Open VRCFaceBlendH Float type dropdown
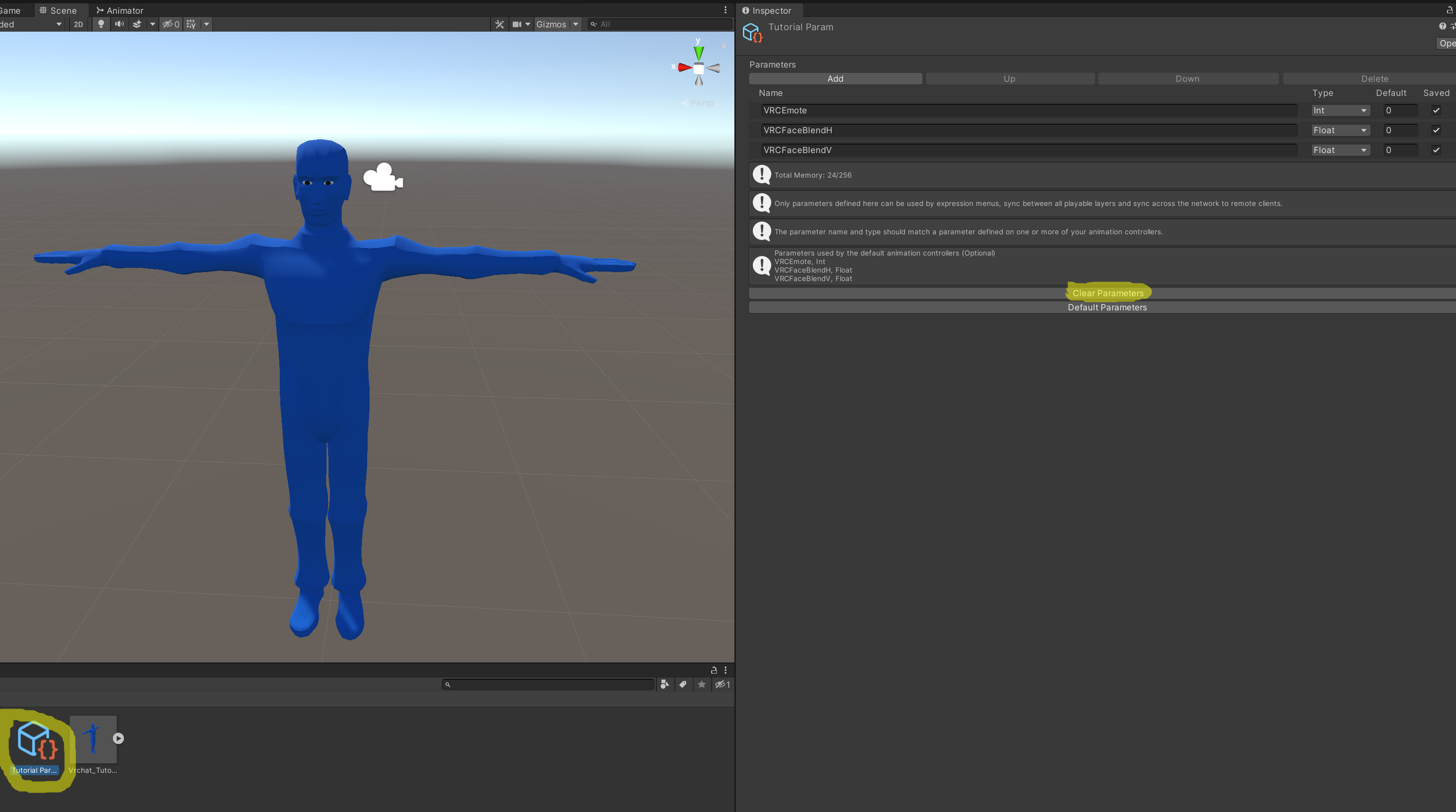Screen dimensions: 1456x812 coord(1340,130)
